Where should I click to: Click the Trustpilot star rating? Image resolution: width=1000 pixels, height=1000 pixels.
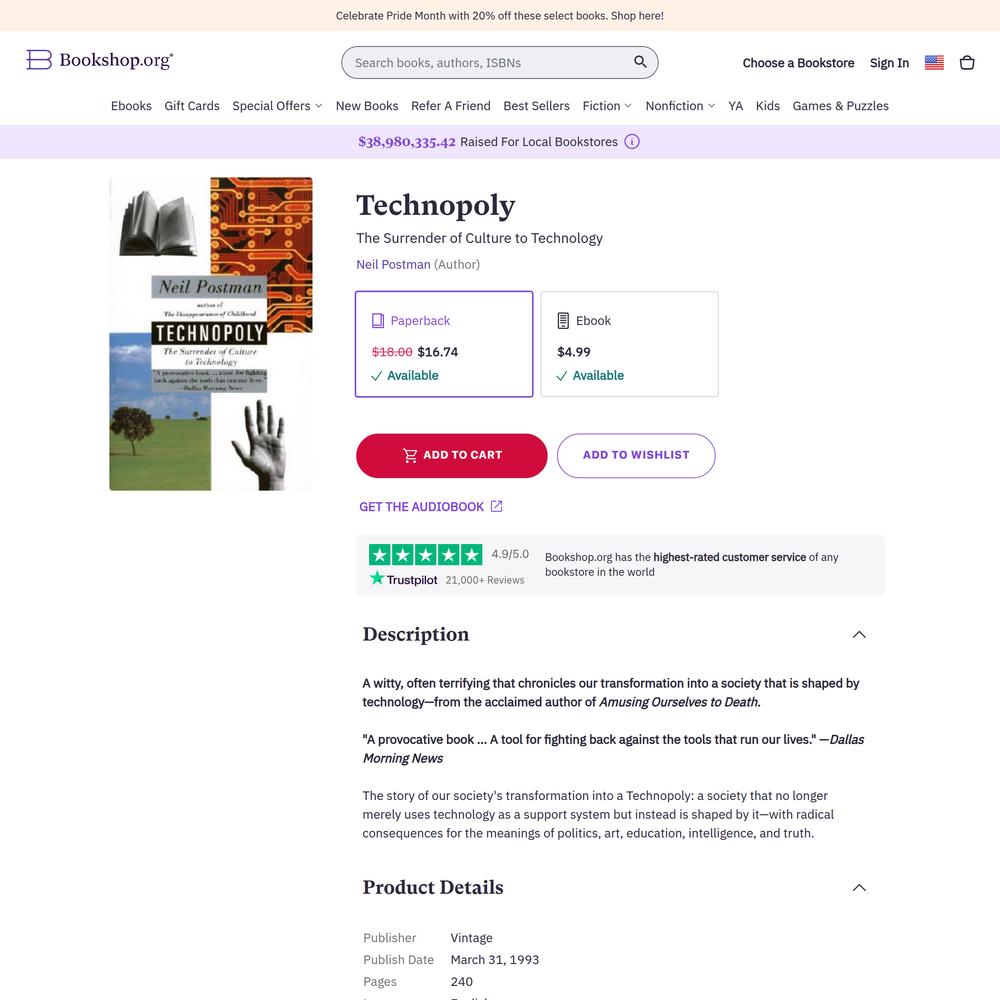coord(425,555)
